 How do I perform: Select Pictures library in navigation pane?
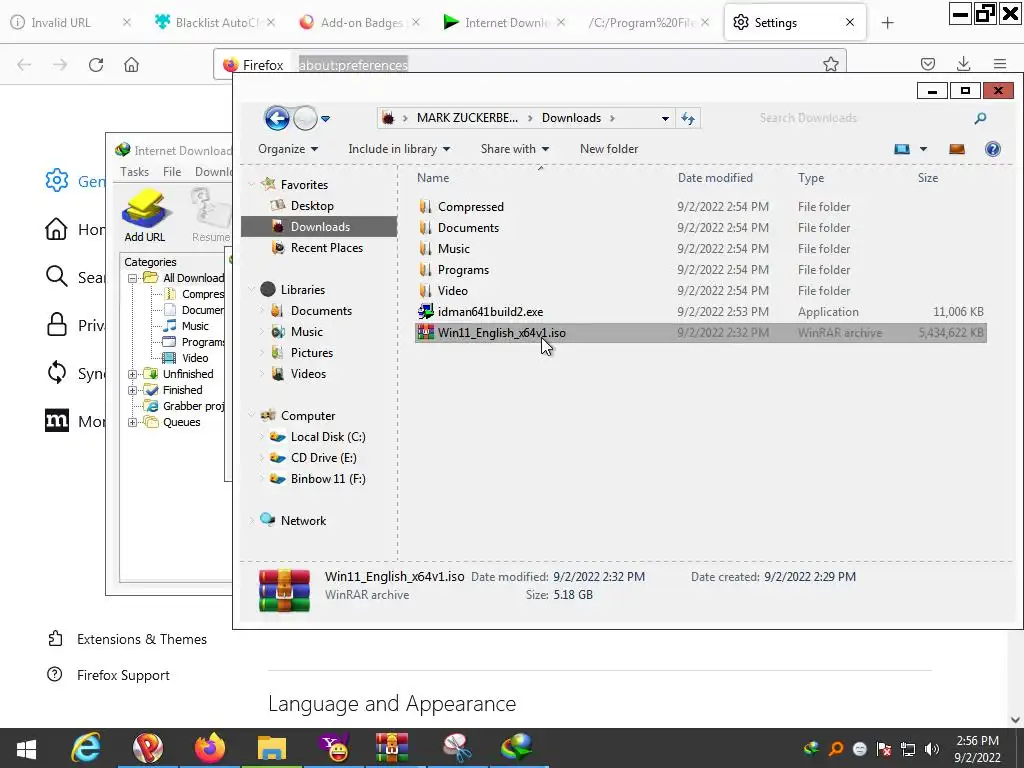312,353
